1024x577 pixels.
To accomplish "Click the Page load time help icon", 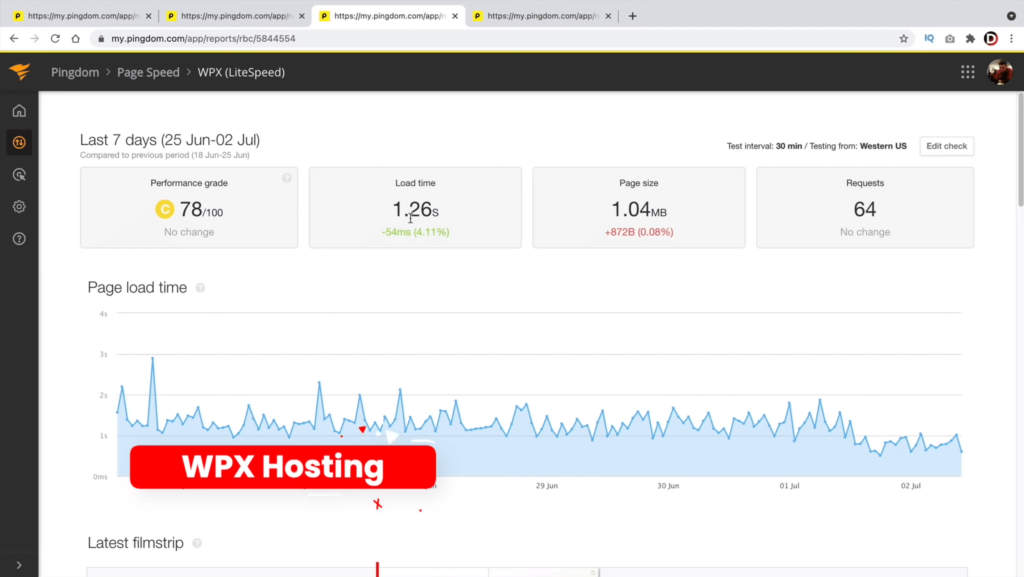I will pos(200,288).
